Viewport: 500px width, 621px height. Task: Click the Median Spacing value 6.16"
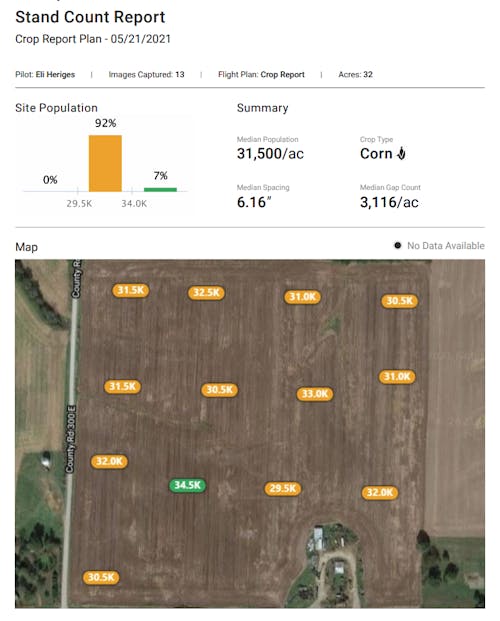tap(254, 202)
